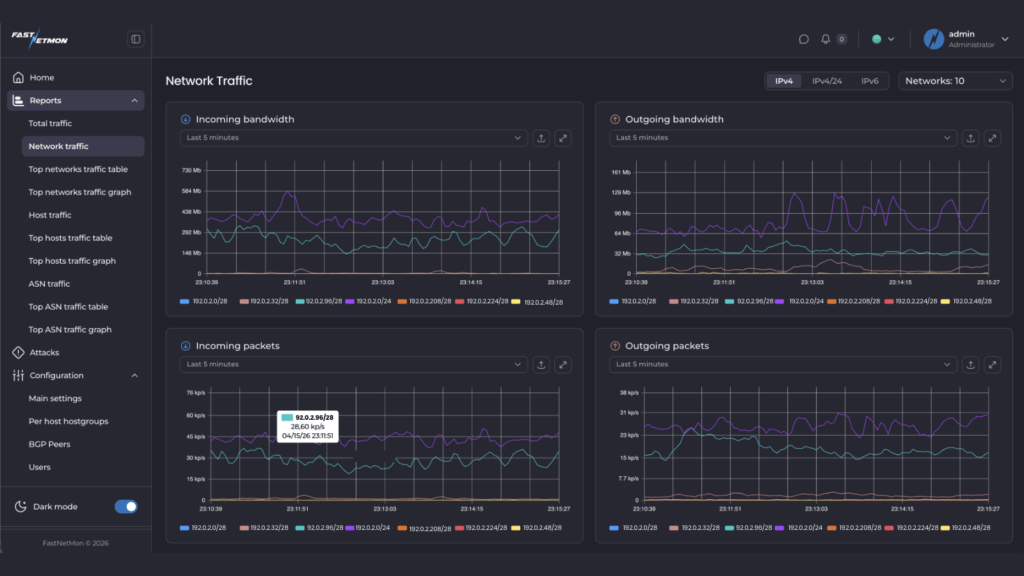This screenshot has width=1024, height=576.
Task: Collapse the sidebar using the panel icon
Action: pos(136,39)
